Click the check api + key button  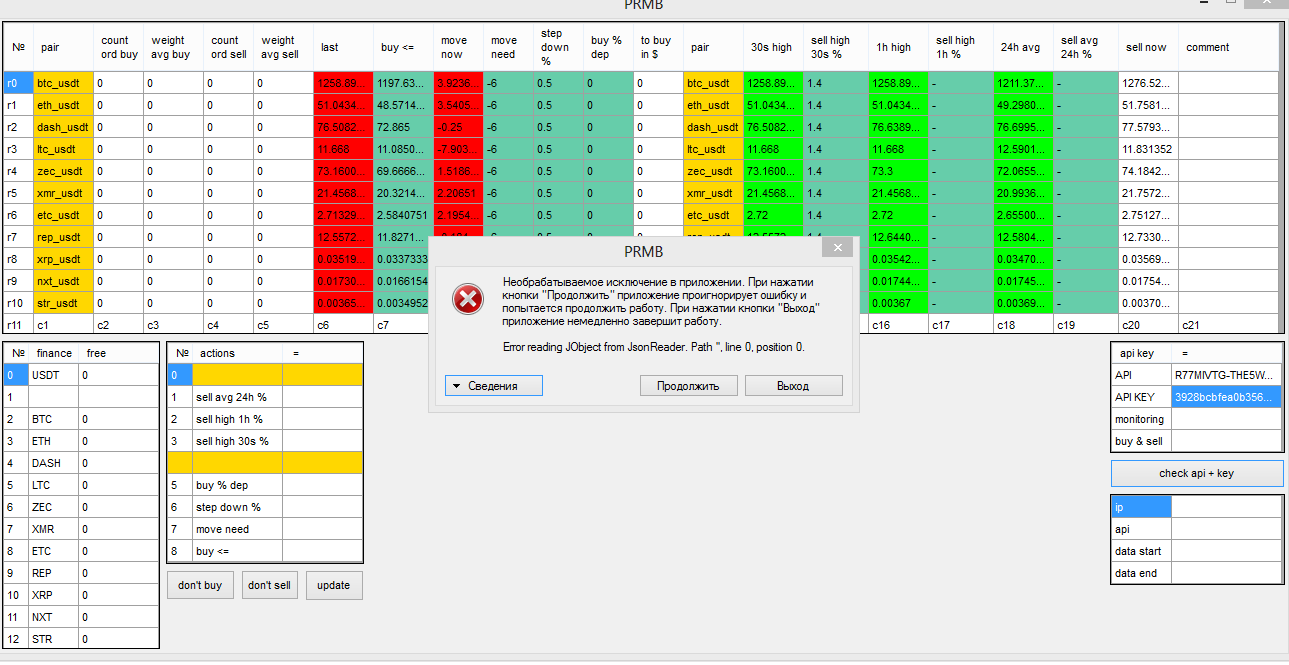click(1196, 473)
